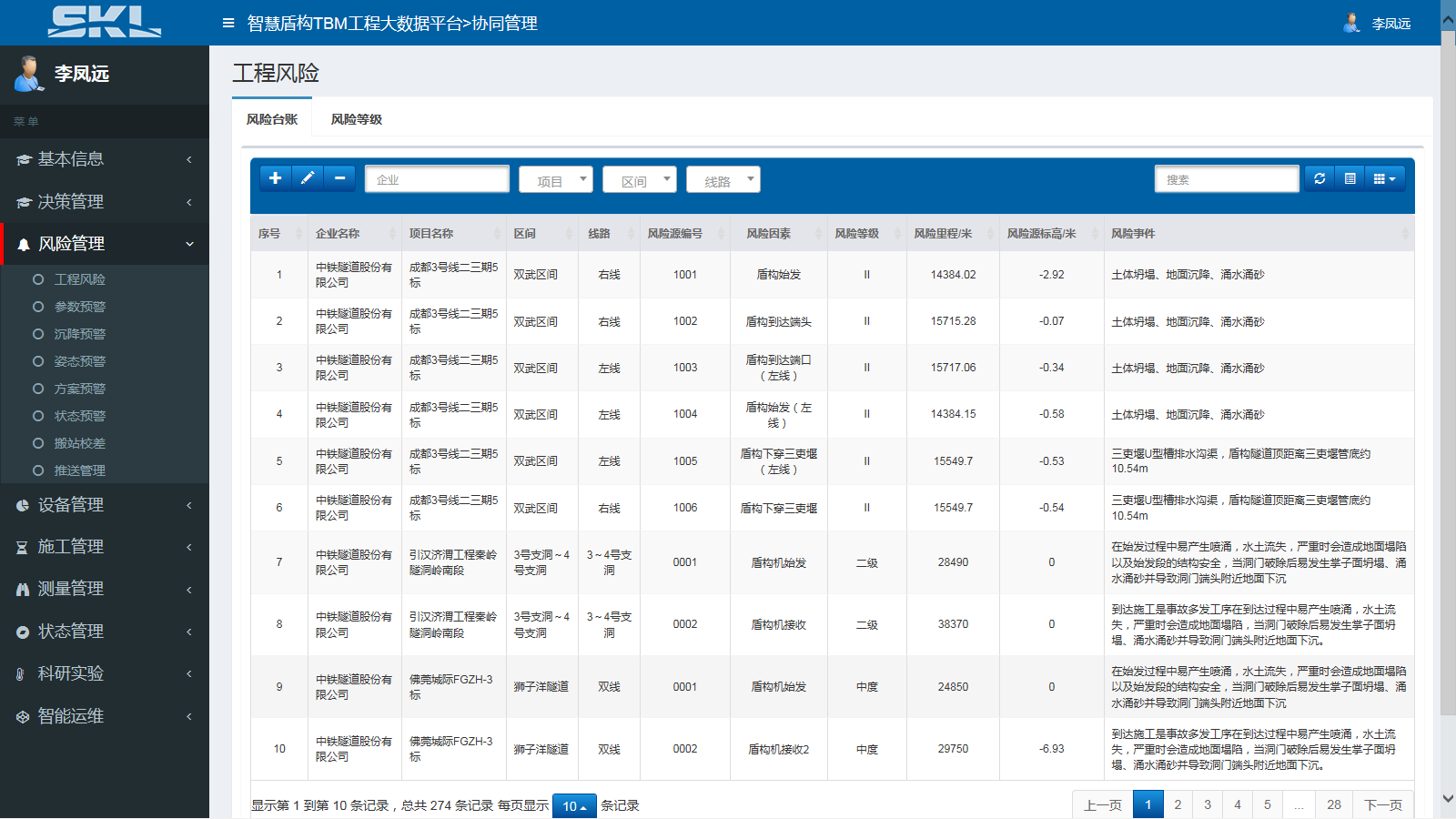
Task: Click the 设备管理 pie chart icon
Action: coord(23,505)
